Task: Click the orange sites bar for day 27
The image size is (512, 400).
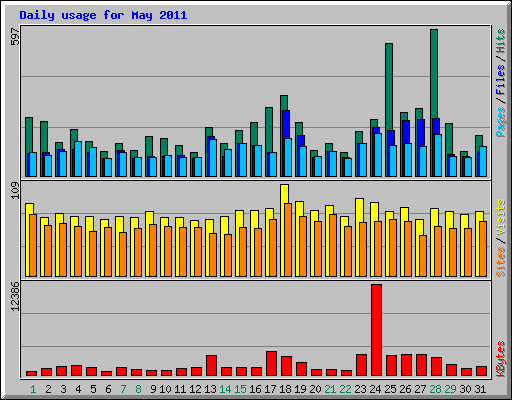Action: (x=423, y=256)
